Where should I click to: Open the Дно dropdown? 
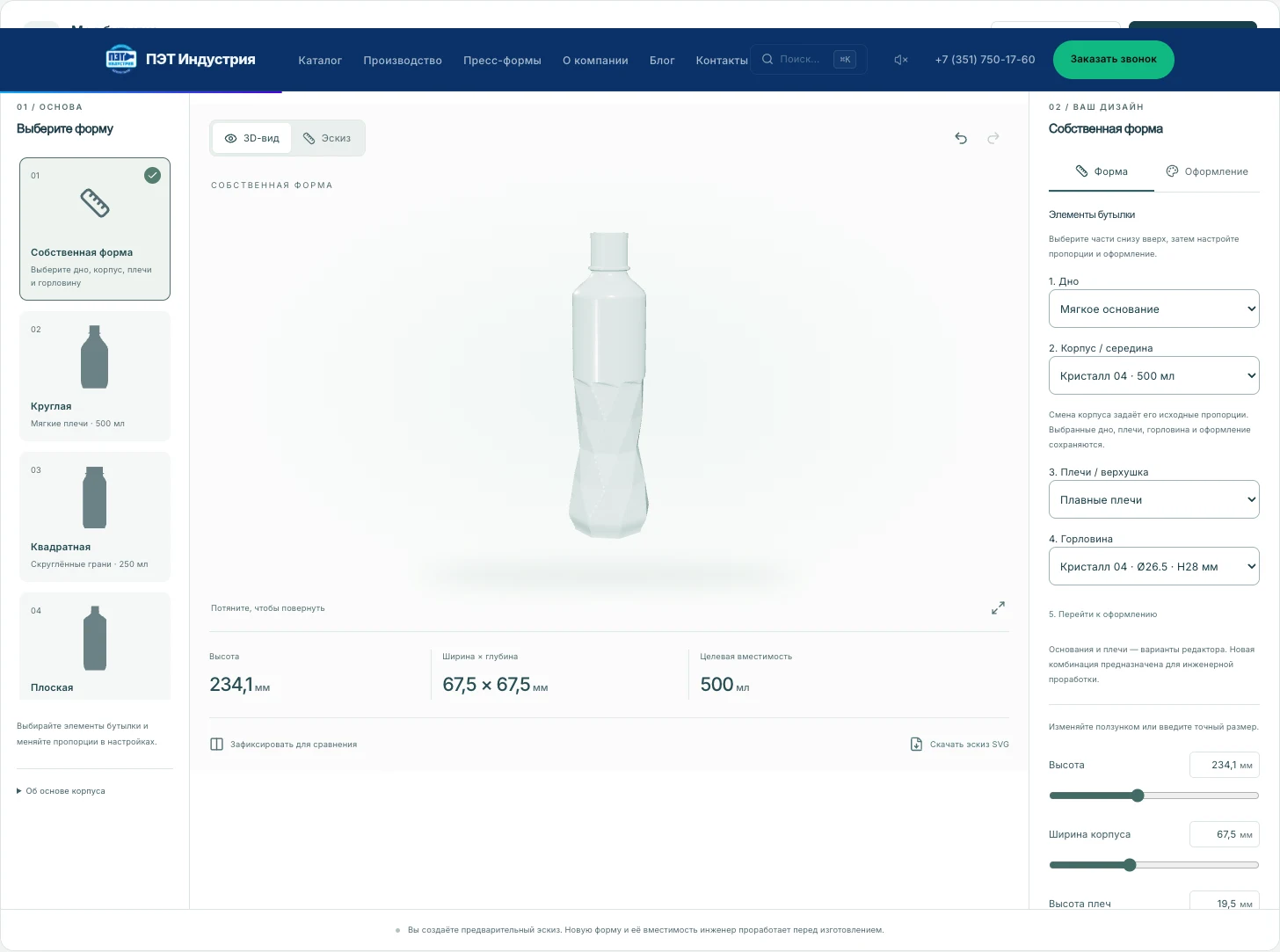(x=1153, y=309)
